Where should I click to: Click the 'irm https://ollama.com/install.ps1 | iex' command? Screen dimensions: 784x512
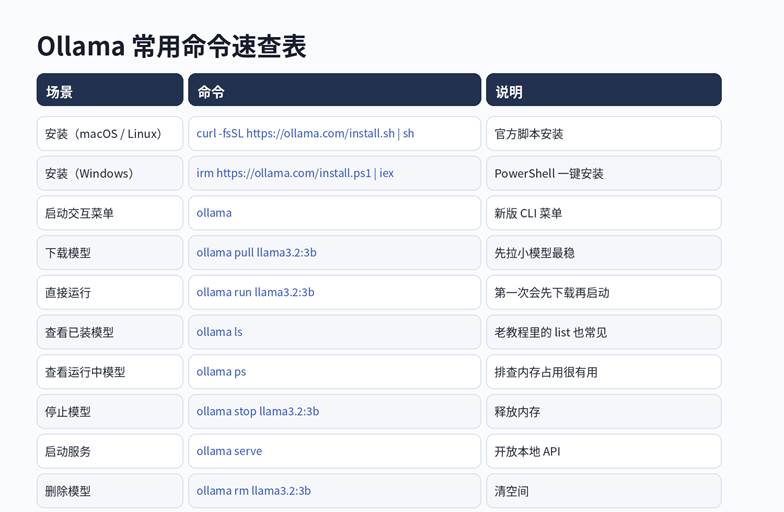(295, 173)
